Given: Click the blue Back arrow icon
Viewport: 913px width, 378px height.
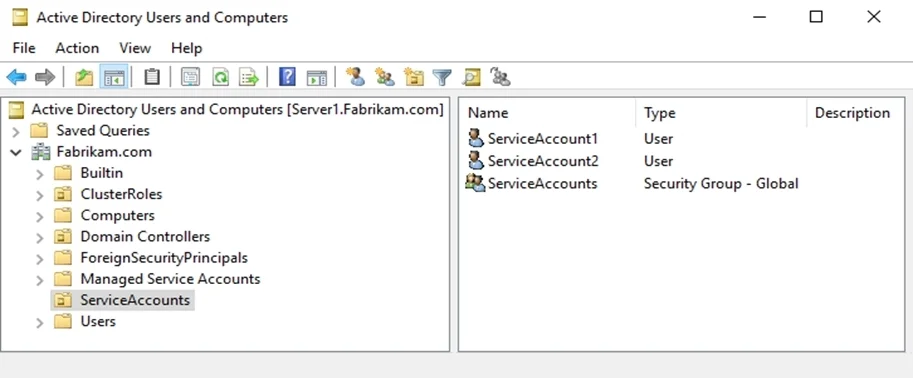Looking at the screenshot, I should (x=16, y=77).
